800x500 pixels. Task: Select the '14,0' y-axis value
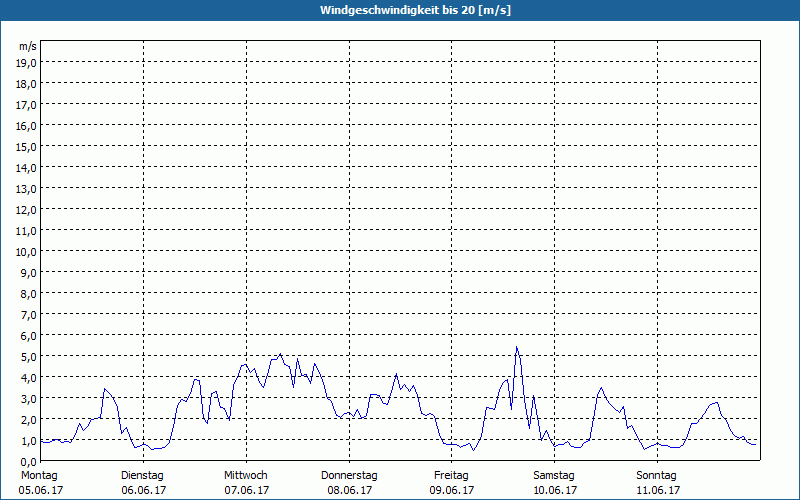(x=27, y=168)
